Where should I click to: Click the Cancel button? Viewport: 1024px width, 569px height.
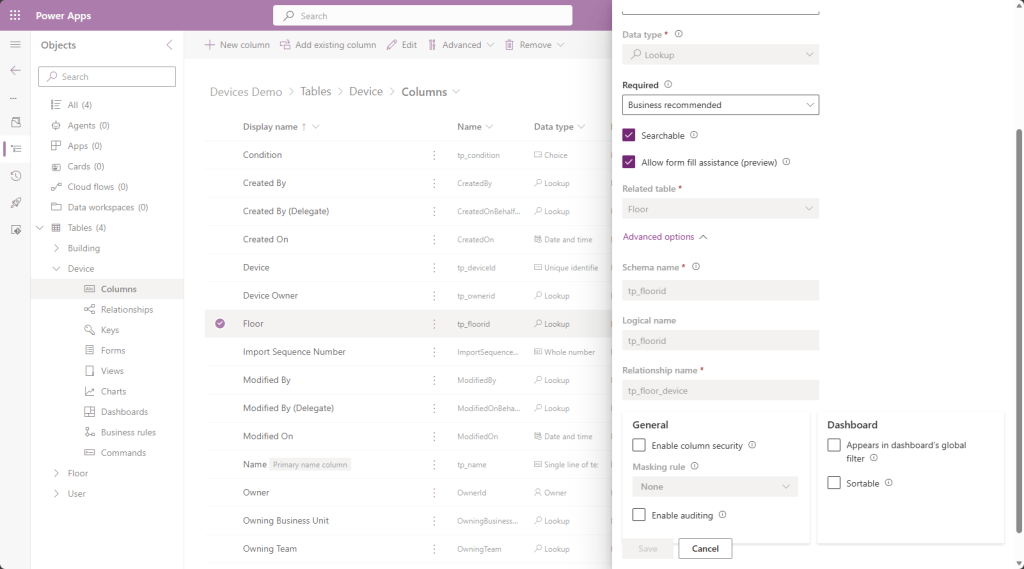705,548
